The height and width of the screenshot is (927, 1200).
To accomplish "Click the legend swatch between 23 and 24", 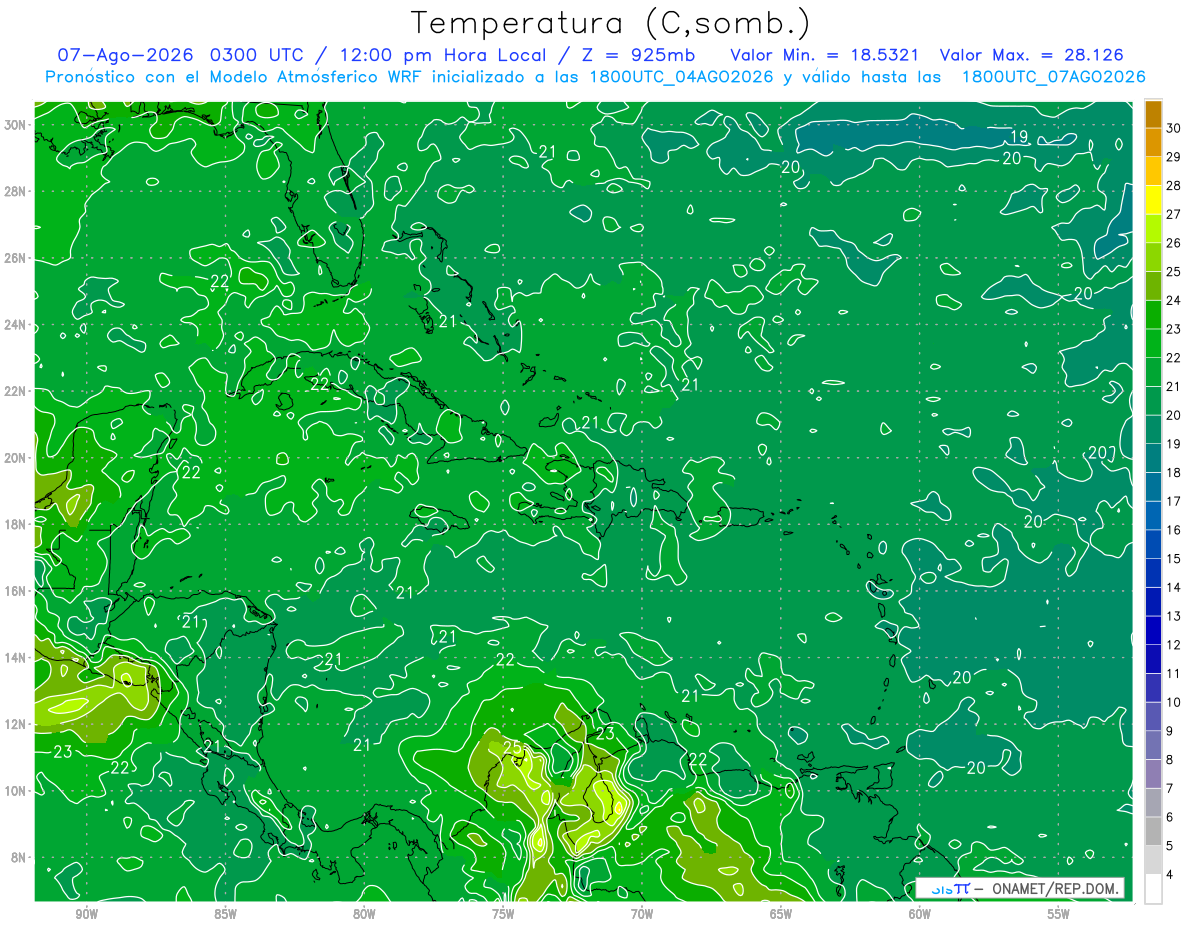I will tap(1153, 314).
